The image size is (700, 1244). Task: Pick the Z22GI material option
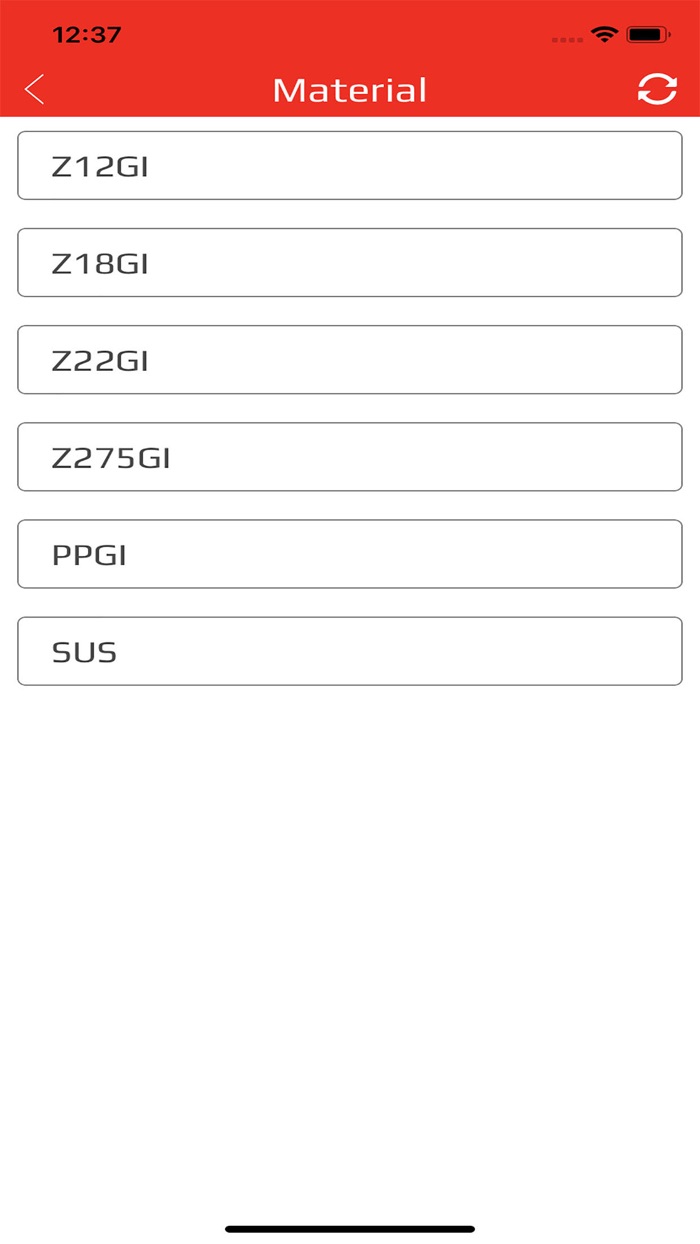tap(350, 360)
